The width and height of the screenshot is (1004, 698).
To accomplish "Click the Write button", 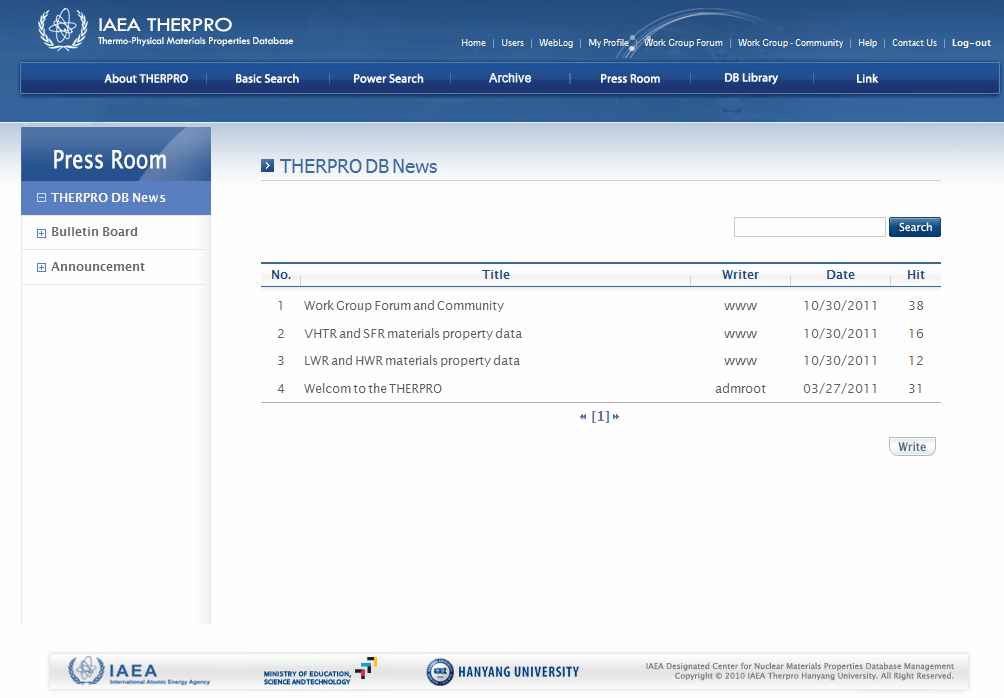I will point(911,446).
